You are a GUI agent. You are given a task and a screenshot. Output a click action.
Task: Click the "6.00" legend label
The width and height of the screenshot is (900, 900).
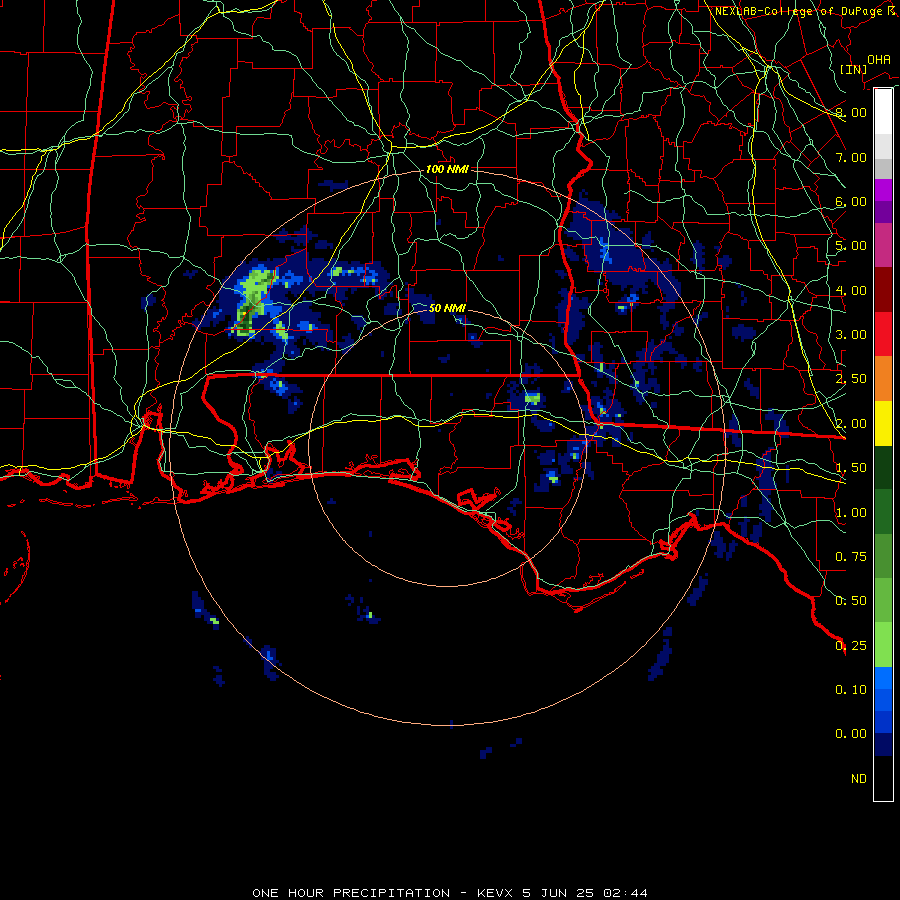point(851,201)
